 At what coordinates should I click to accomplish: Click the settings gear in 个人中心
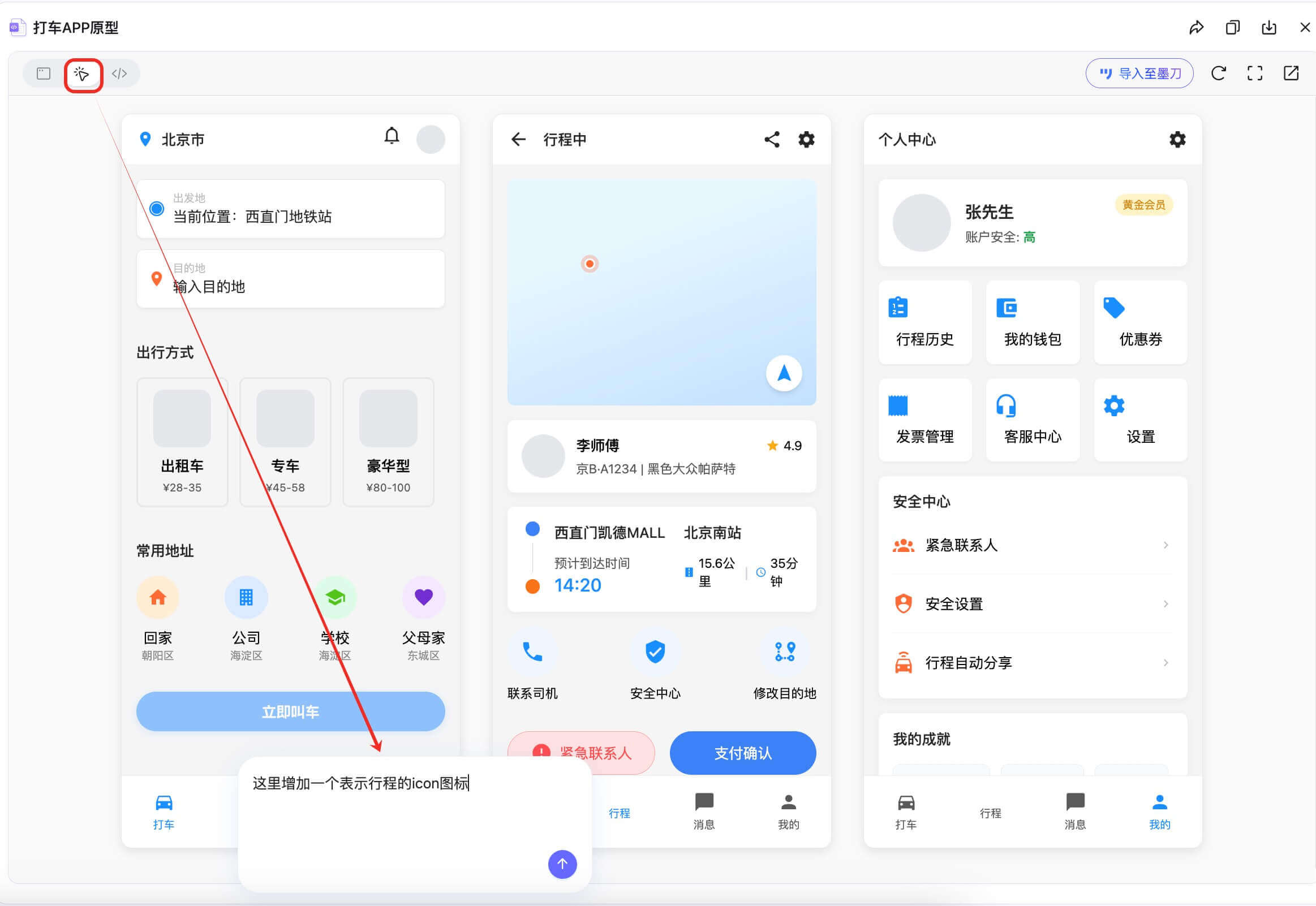pos(1177,139)
